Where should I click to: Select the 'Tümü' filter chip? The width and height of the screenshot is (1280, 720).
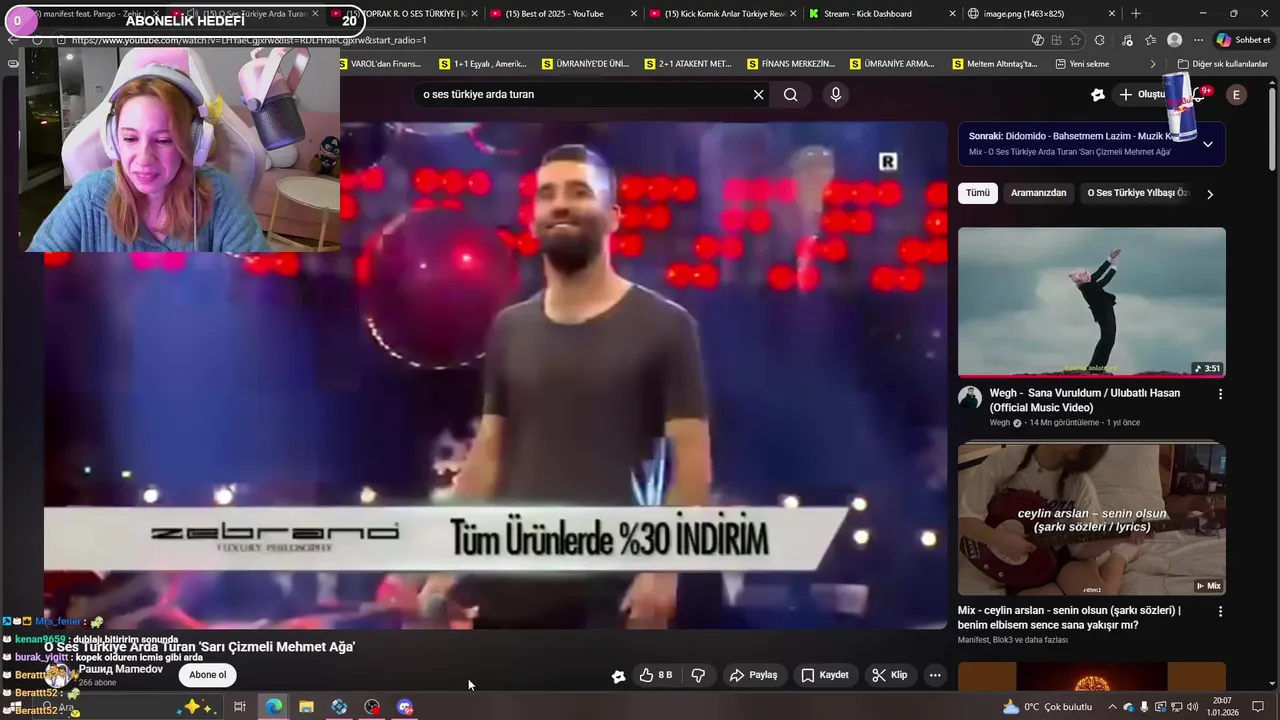pyautogui.click(x=978, y=193)
